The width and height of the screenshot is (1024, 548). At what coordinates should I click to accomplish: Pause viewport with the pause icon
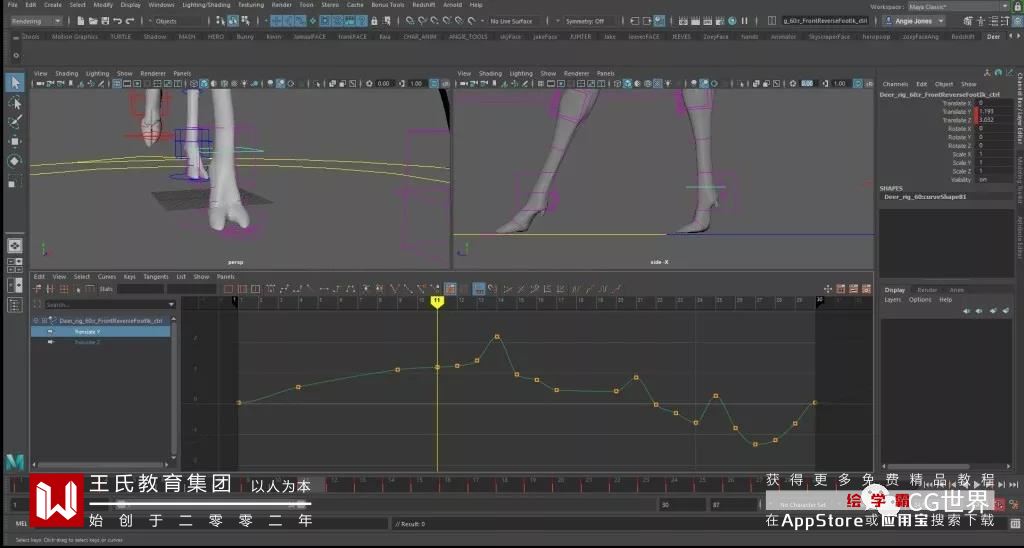tap(743, 21)
